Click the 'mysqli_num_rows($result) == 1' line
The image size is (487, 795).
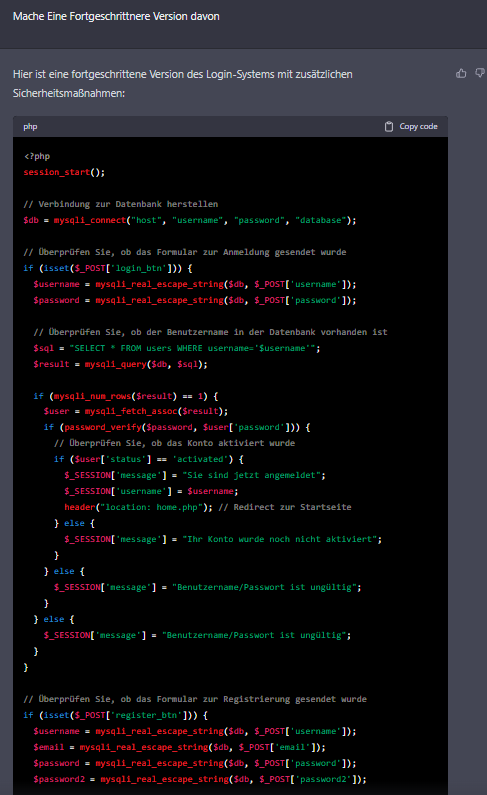click(x=126, y=396)
